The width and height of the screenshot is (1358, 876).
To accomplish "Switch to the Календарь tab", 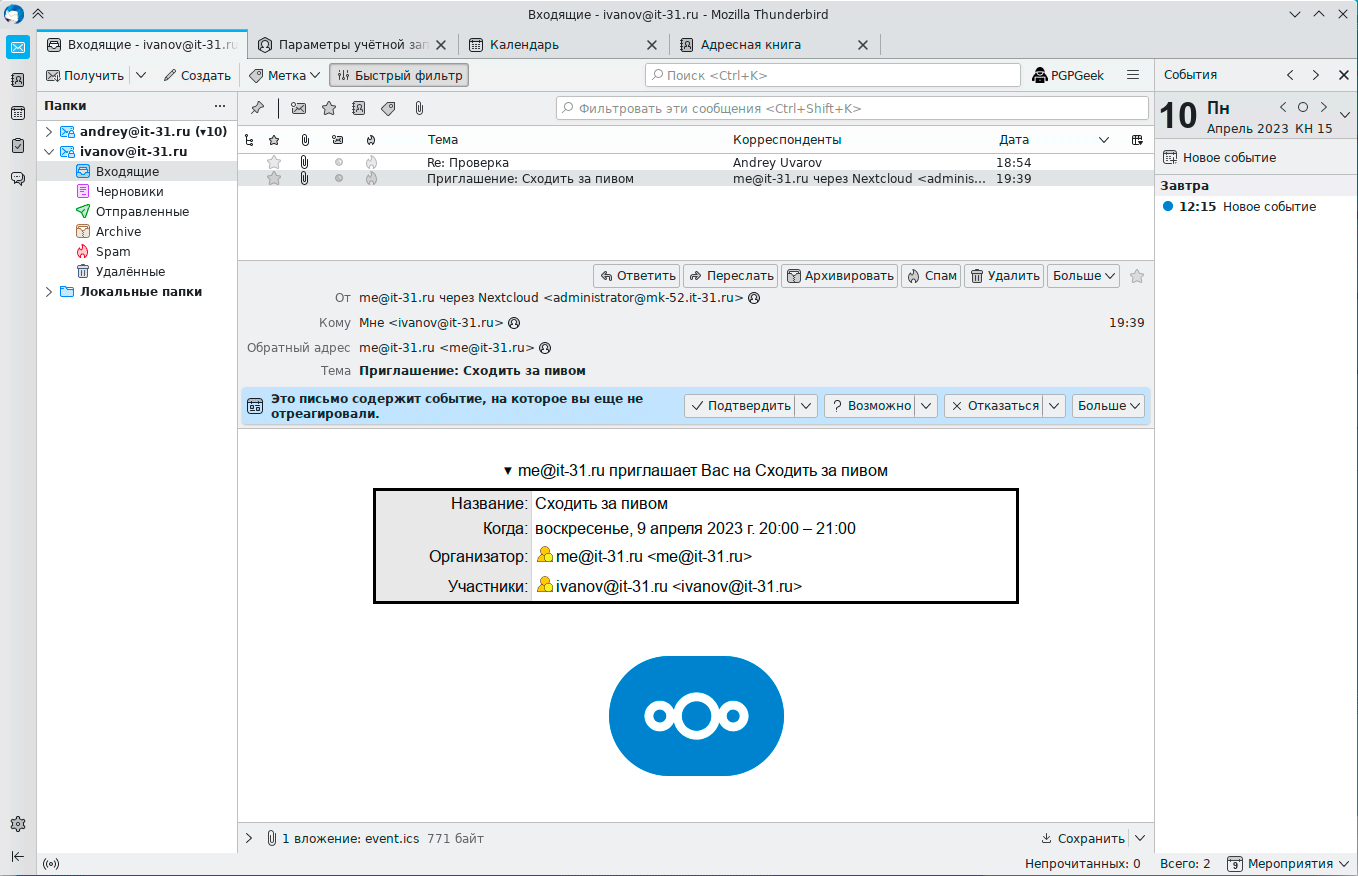I will click(x=562, y=45).
